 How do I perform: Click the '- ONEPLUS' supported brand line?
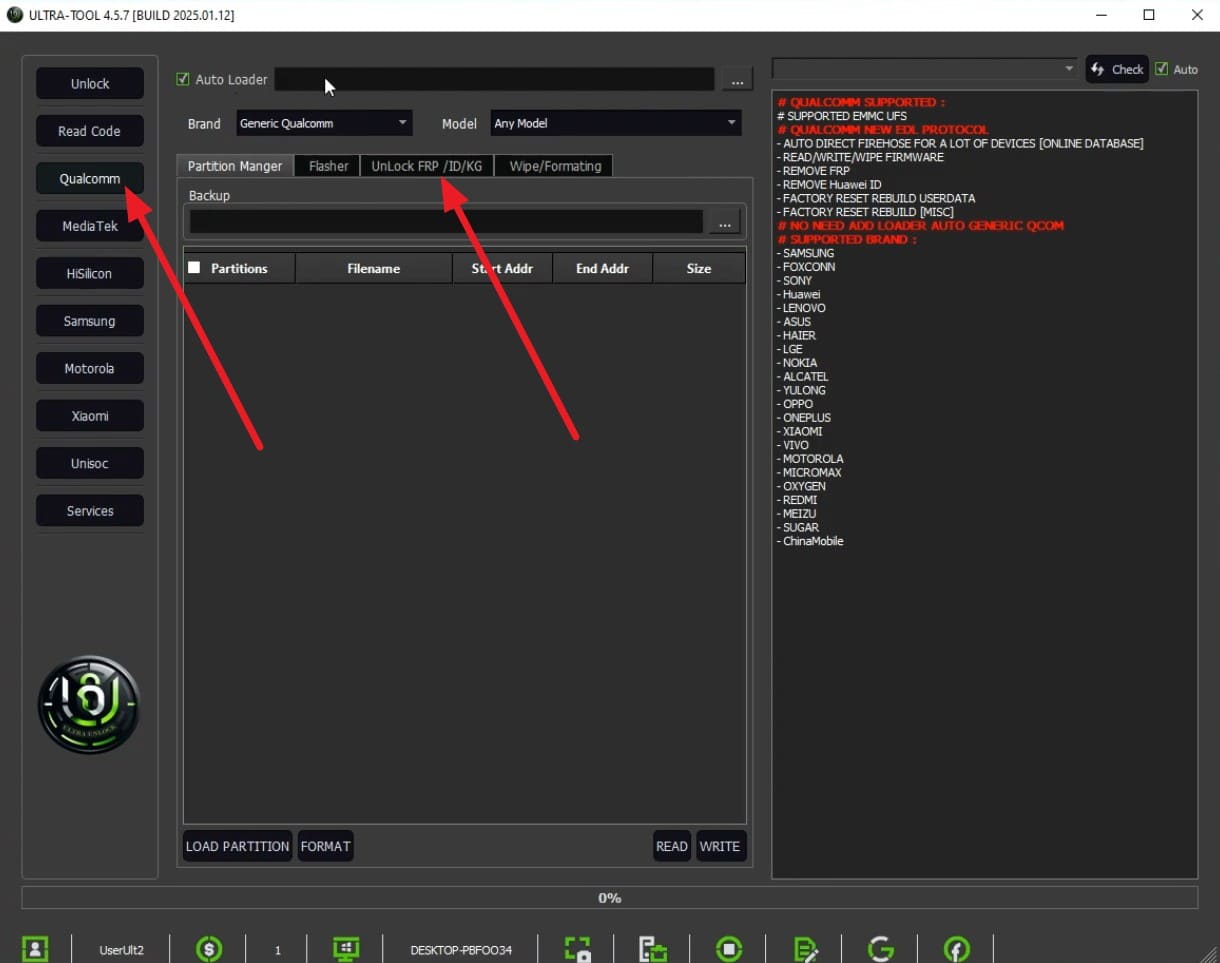point(804,417)
